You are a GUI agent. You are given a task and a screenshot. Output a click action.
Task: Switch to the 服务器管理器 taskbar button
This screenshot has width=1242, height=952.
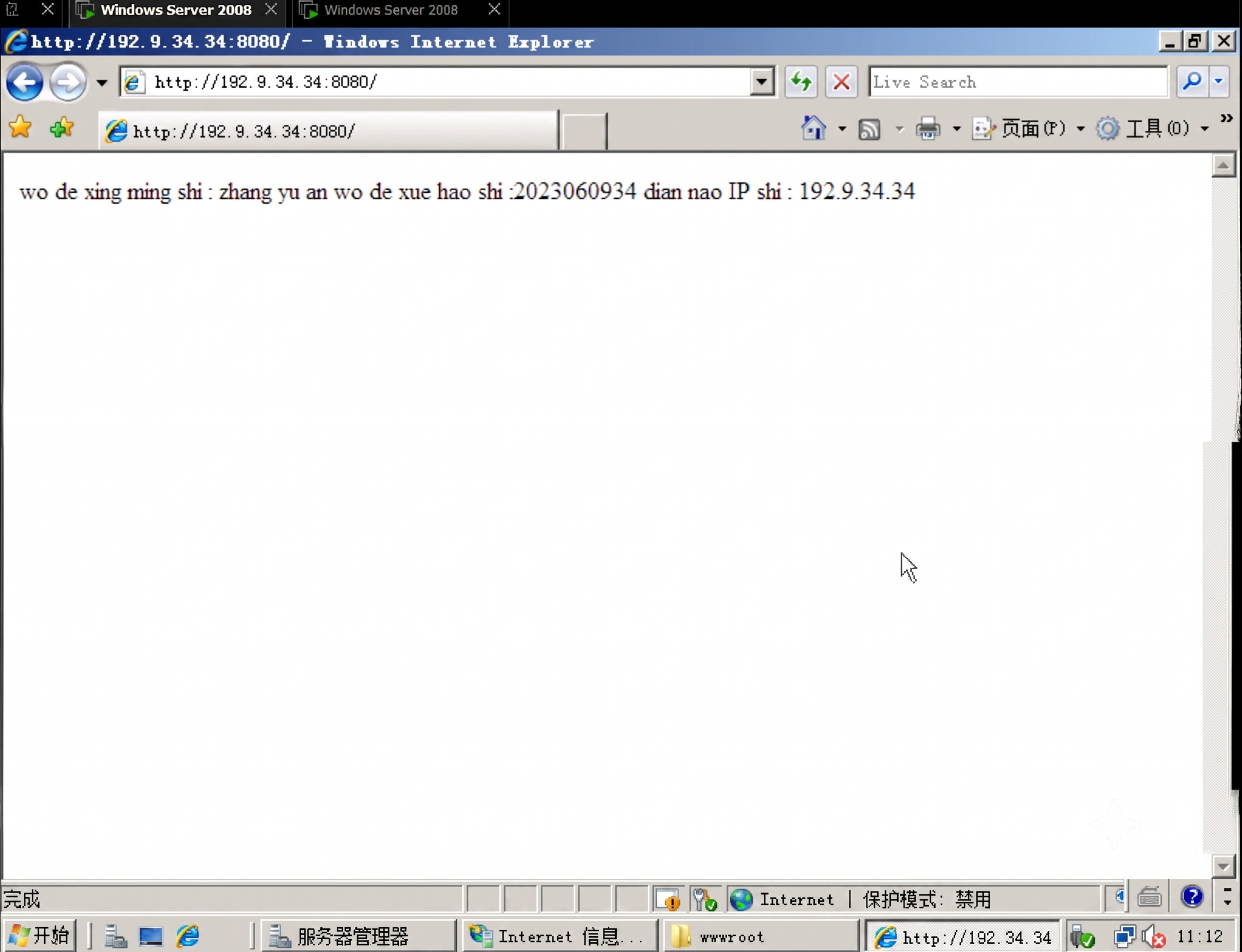point(358,936)
